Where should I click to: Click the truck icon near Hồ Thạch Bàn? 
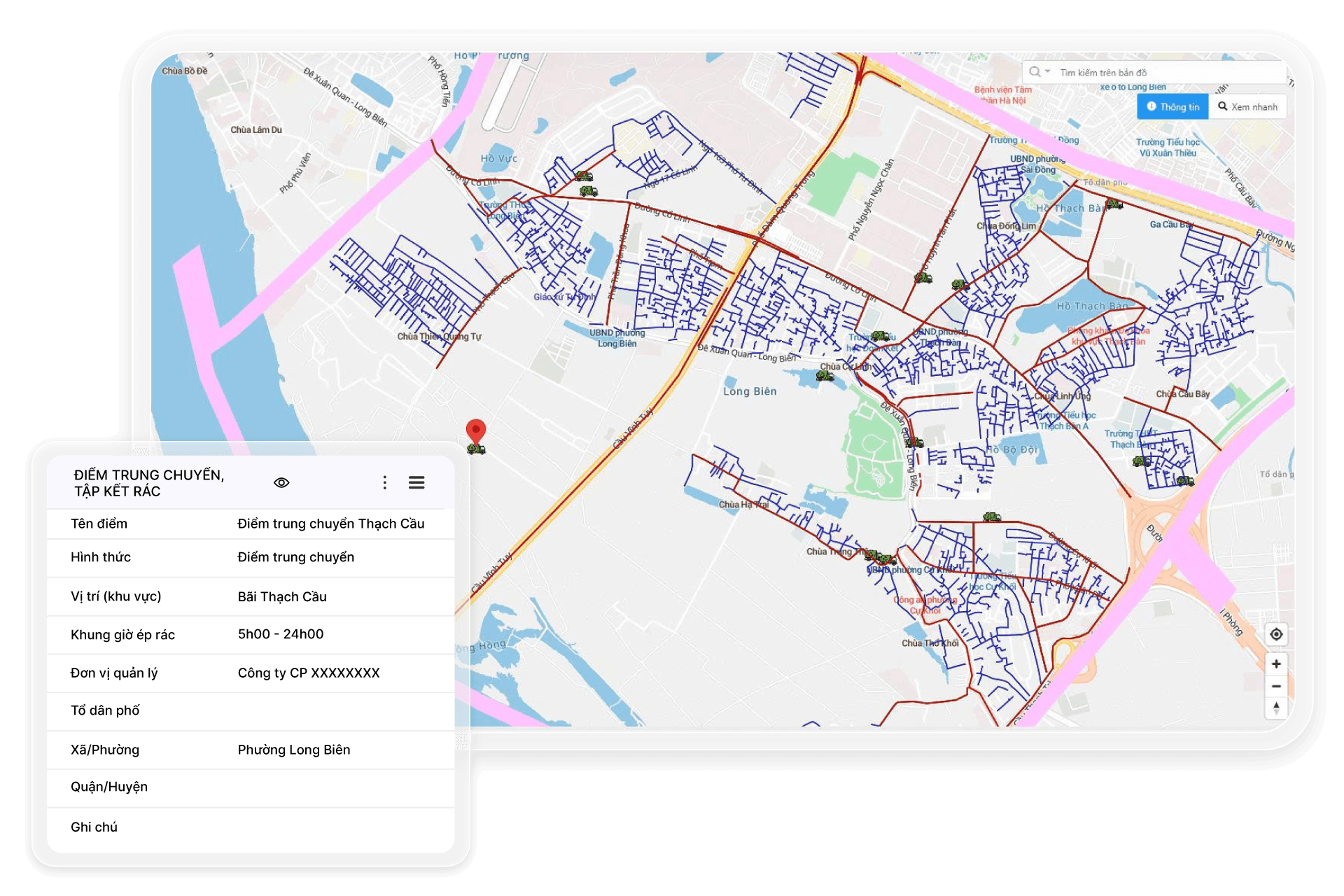tap(1114, 204)
